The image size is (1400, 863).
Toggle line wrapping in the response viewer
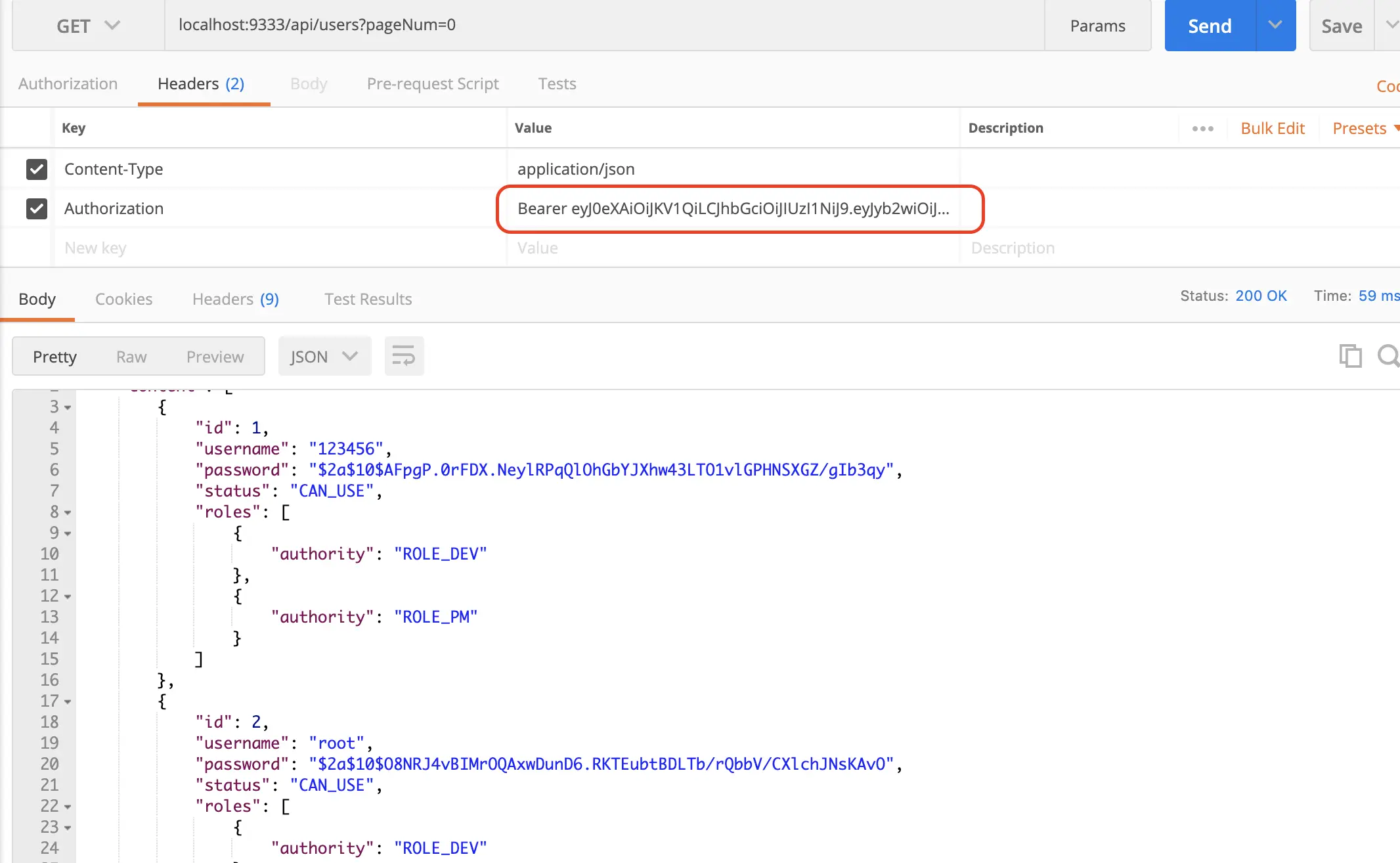[403, 355]
